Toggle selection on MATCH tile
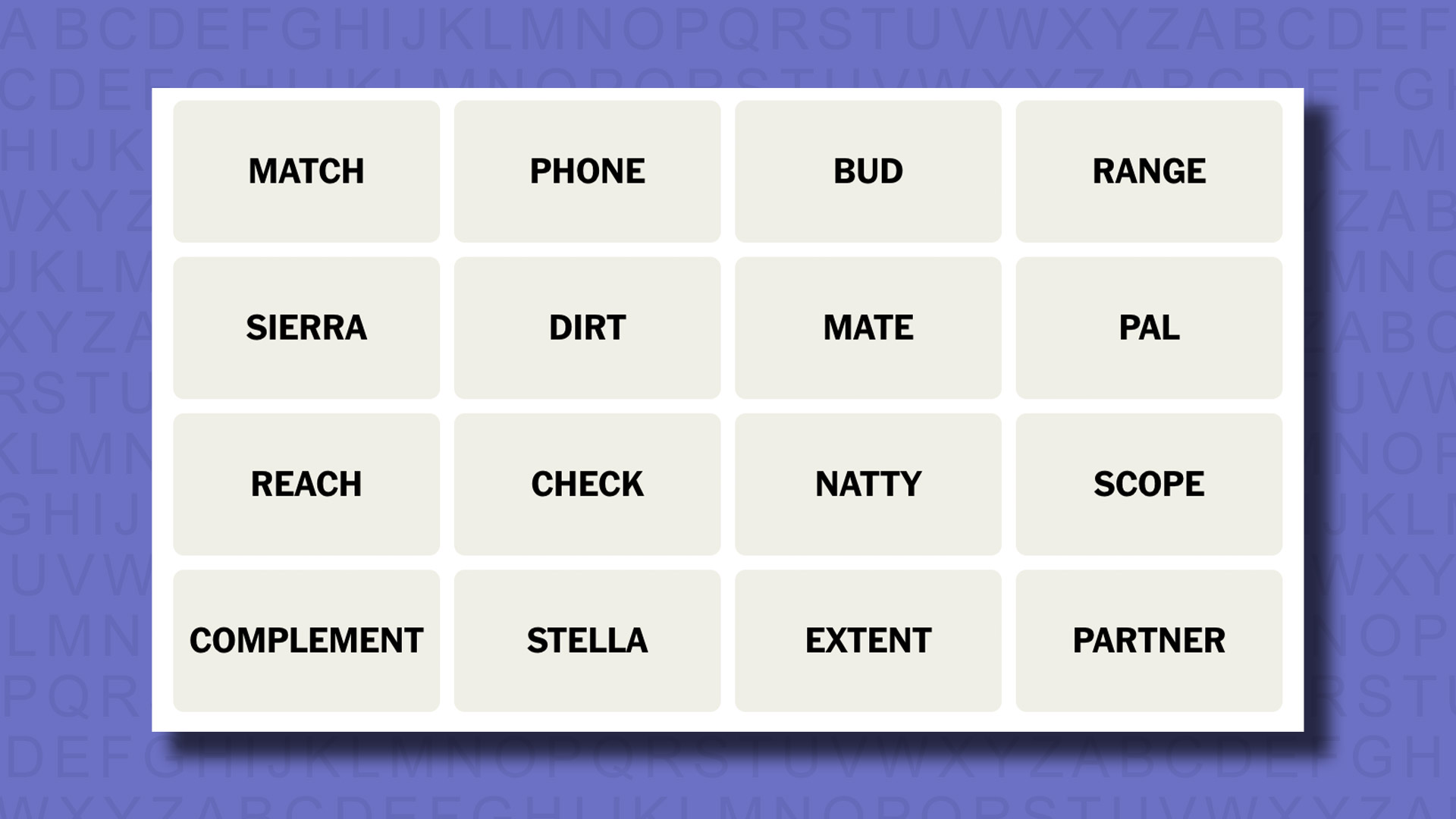The width and height of the screenshot is (1456, 819). pyautogui.click(x=306, y=171)
